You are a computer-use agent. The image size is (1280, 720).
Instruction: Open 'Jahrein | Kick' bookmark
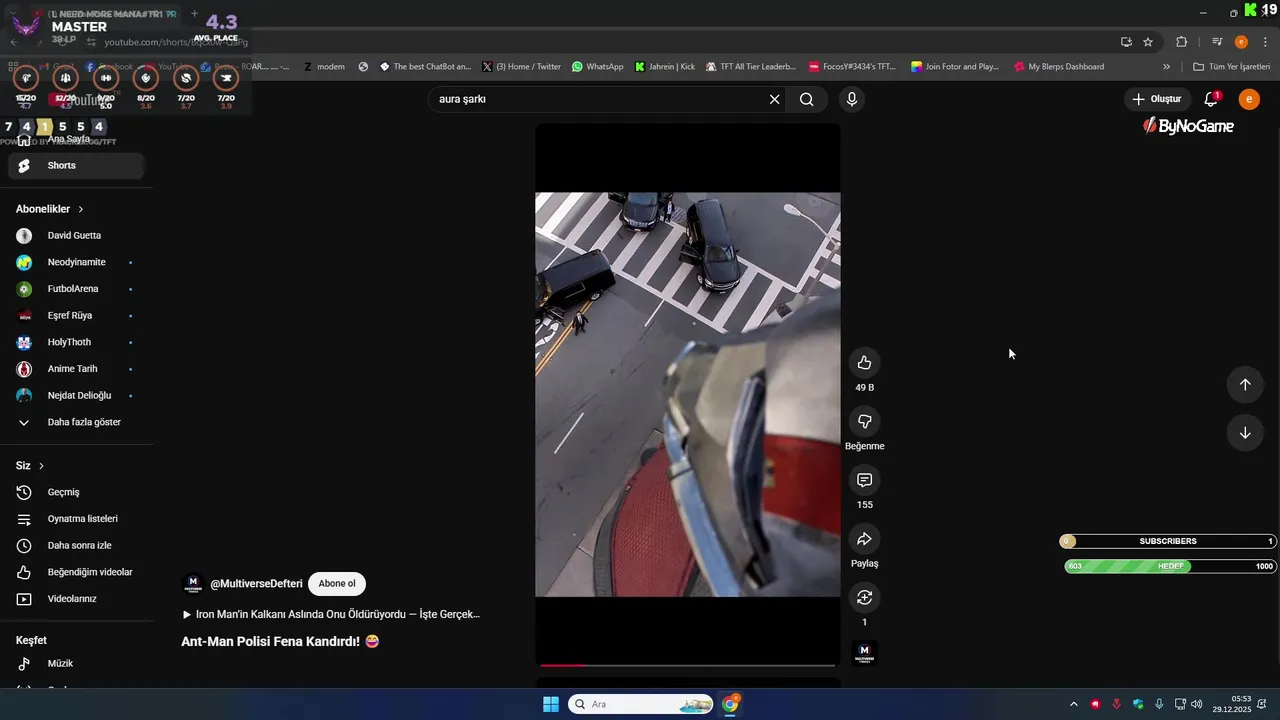tap(665, 67)
